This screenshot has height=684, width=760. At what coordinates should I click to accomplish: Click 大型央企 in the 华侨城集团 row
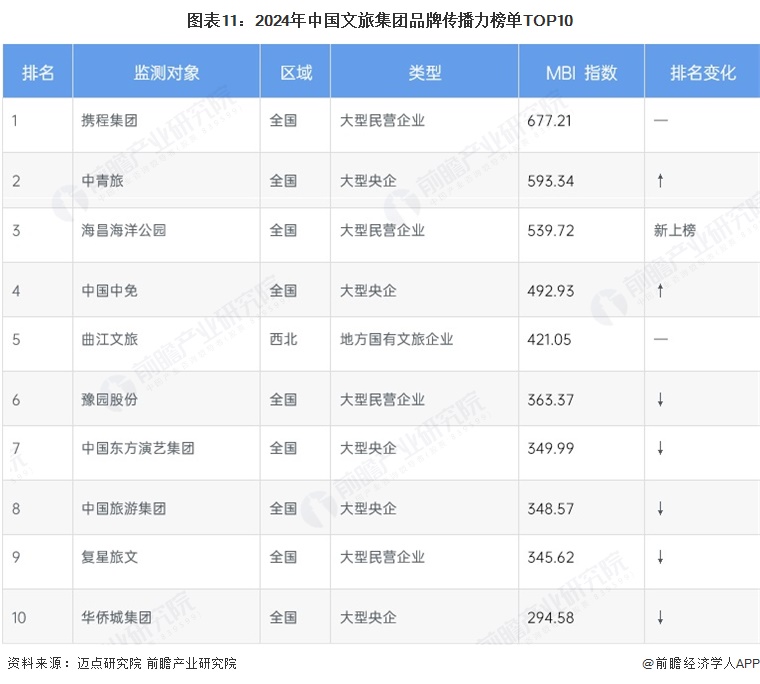368,618
